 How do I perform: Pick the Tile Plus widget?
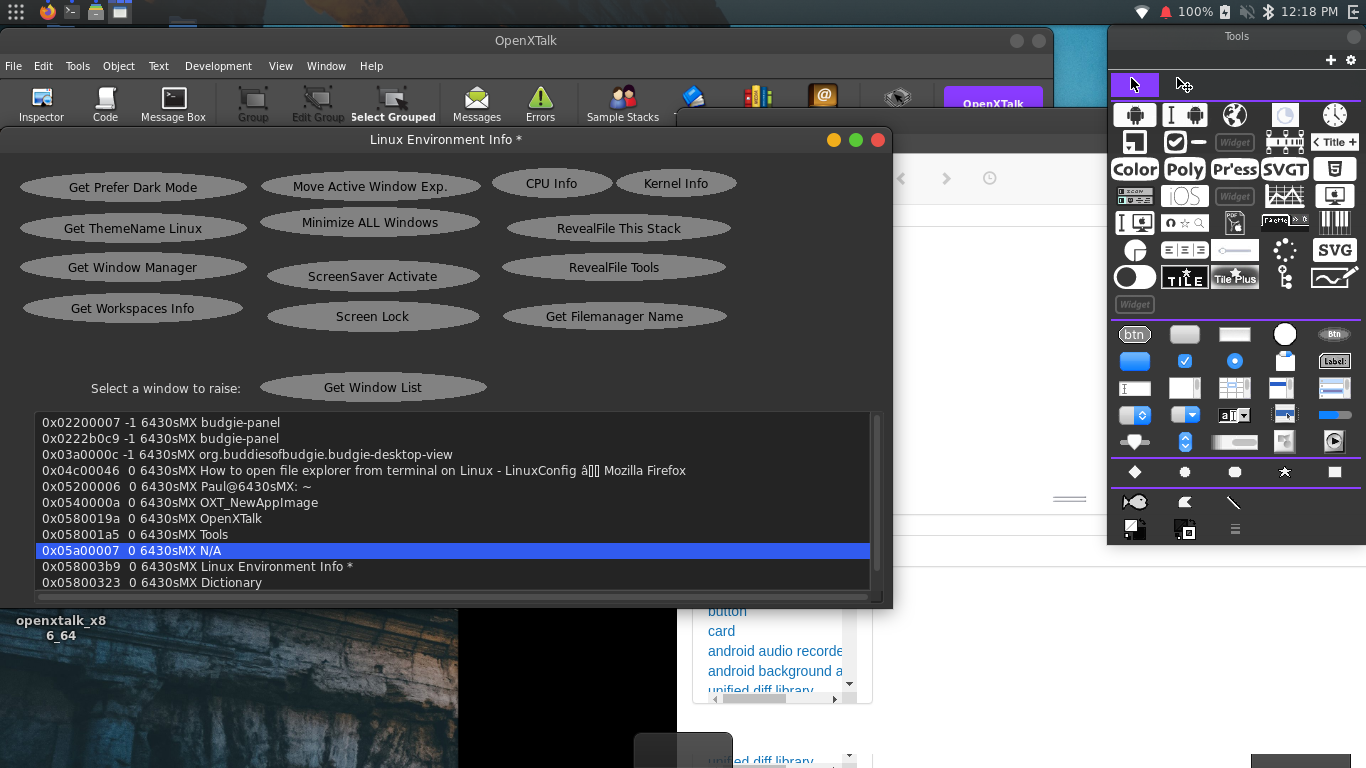[x=1235, y=277]
